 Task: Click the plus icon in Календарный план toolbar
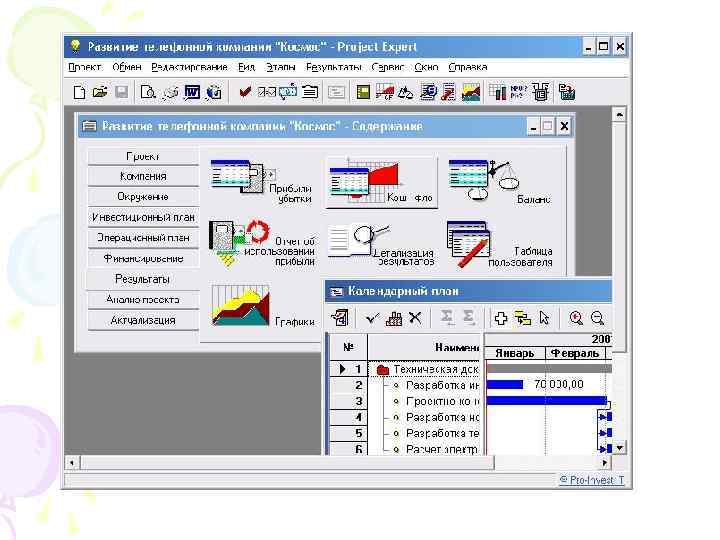tap(501, 318)
